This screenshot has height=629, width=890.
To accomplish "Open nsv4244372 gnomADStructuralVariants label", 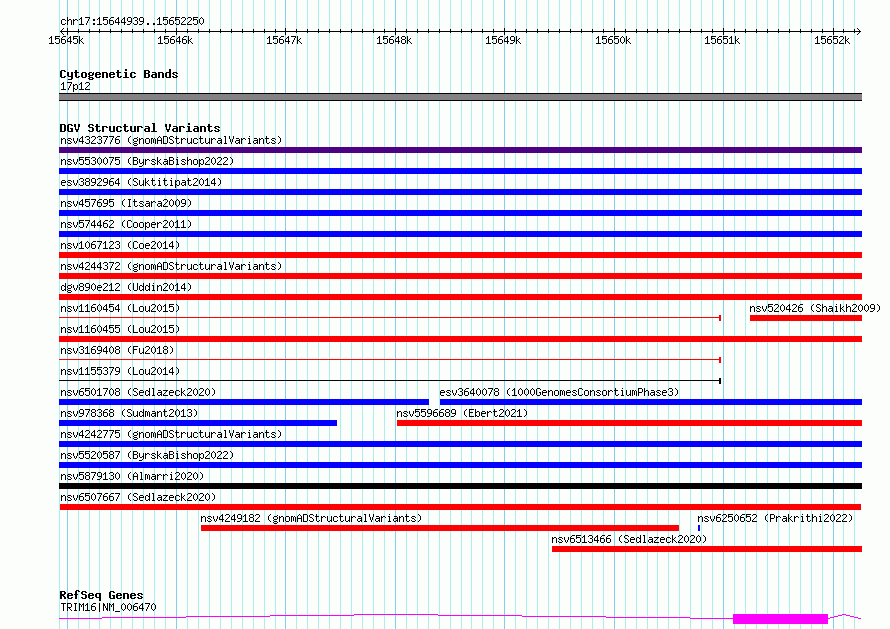I will click(171, 266).
